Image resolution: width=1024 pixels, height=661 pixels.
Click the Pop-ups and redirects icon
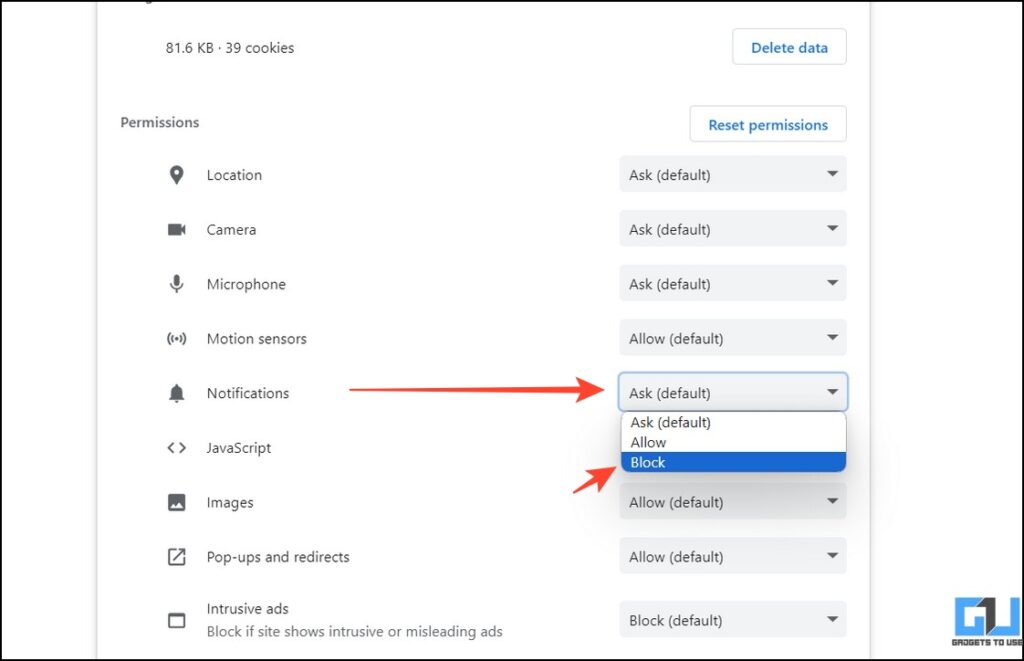pyautogui.click(x=176, y=556)
